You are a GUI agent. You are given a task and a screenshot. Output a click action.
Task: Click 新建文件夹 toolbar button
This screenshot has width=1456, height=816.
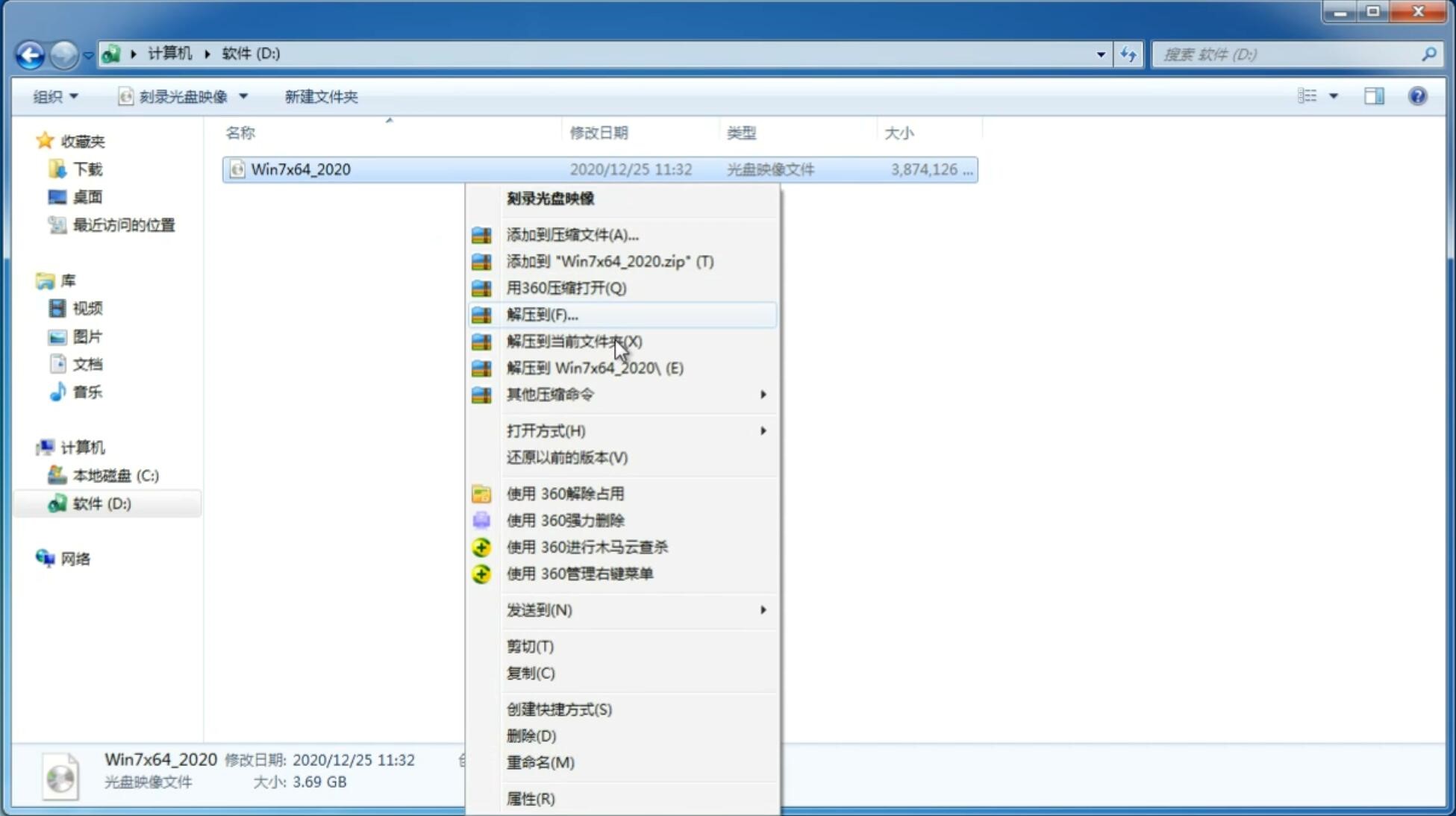pos(321,96)
